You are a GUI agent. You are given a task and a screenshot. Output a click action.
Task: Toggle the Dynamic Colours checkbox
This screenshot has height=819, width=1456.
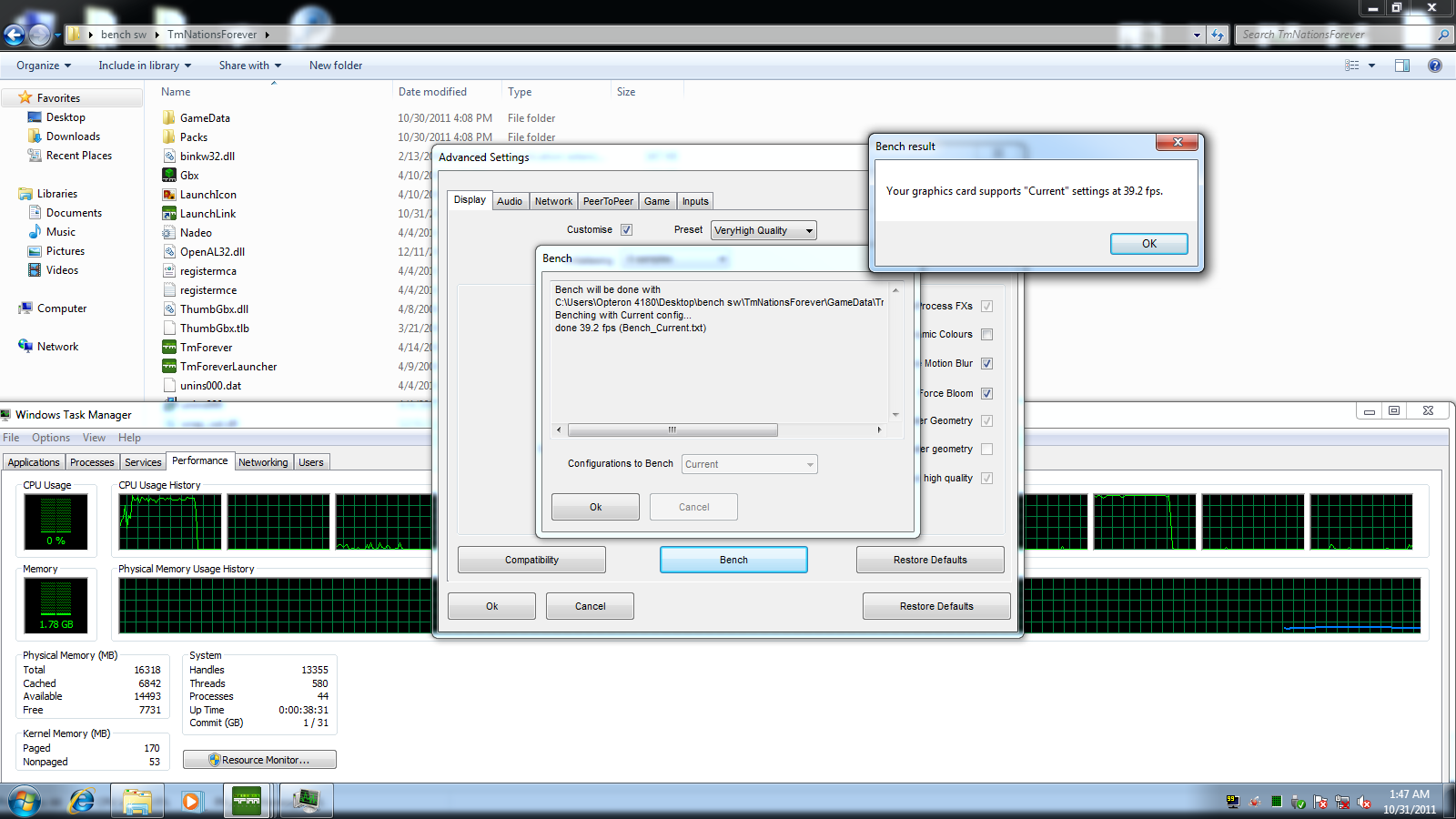point(986,334)
